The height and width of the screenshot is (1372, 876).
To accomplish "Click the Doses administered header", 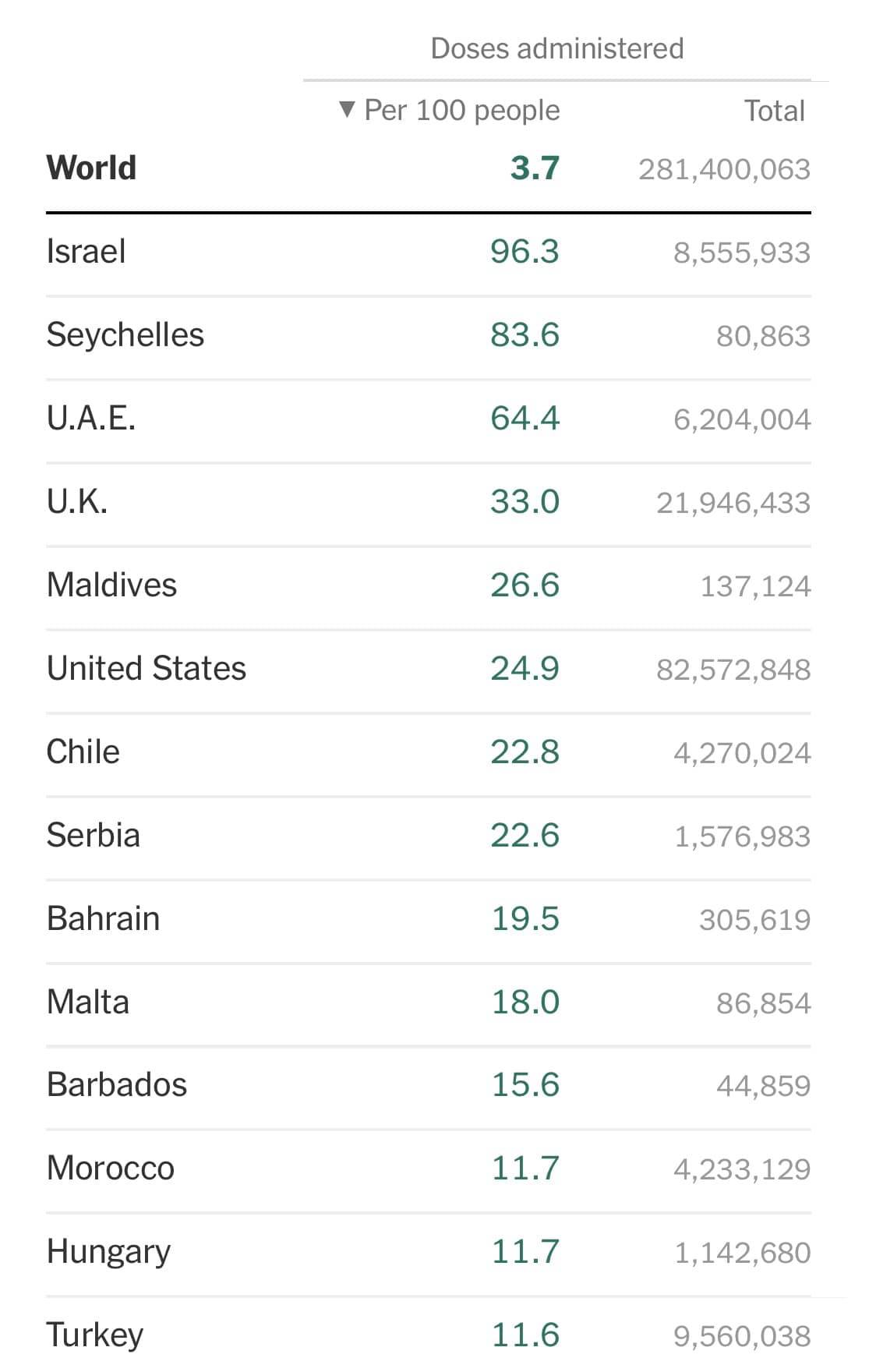I will coord(556,48).
